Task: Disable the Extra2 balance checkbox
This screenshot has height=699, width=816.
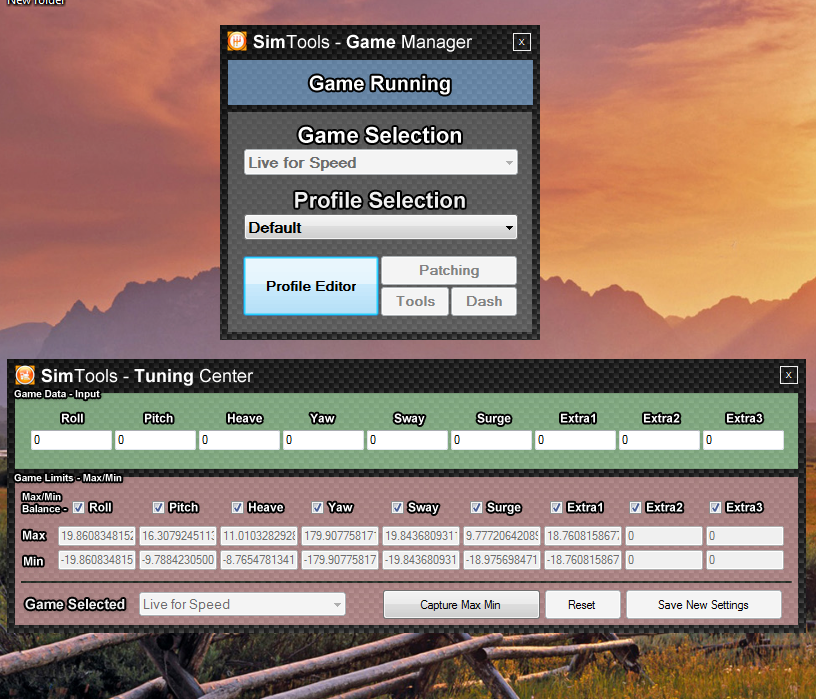Action: tap(635, 507)
